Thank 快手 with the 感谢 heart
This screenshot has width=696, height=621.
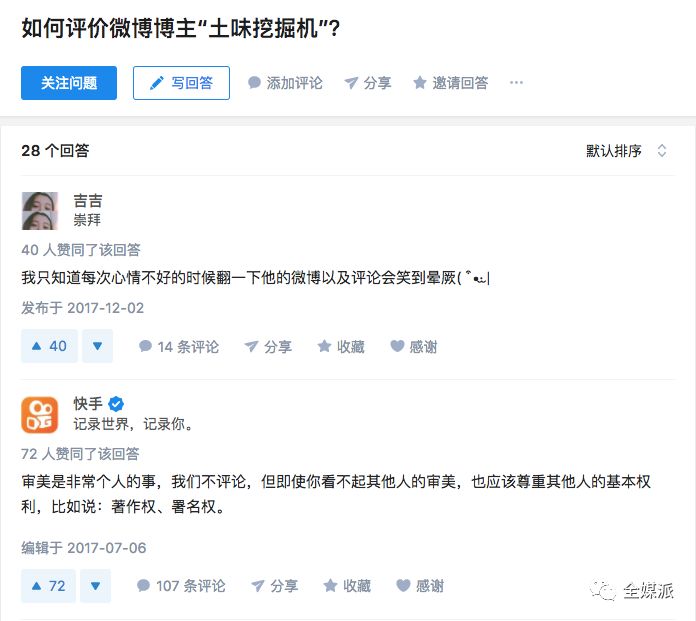420,586
